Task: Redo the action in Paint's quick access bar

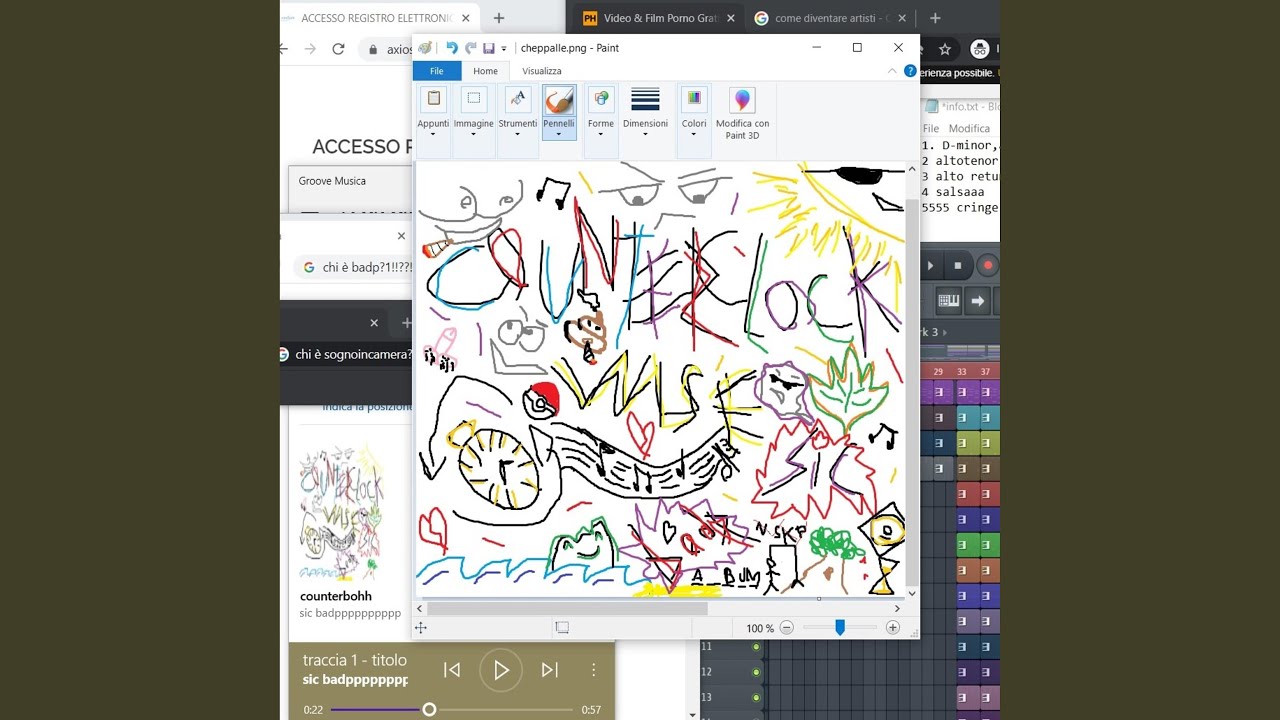Action: pos(470,48)
